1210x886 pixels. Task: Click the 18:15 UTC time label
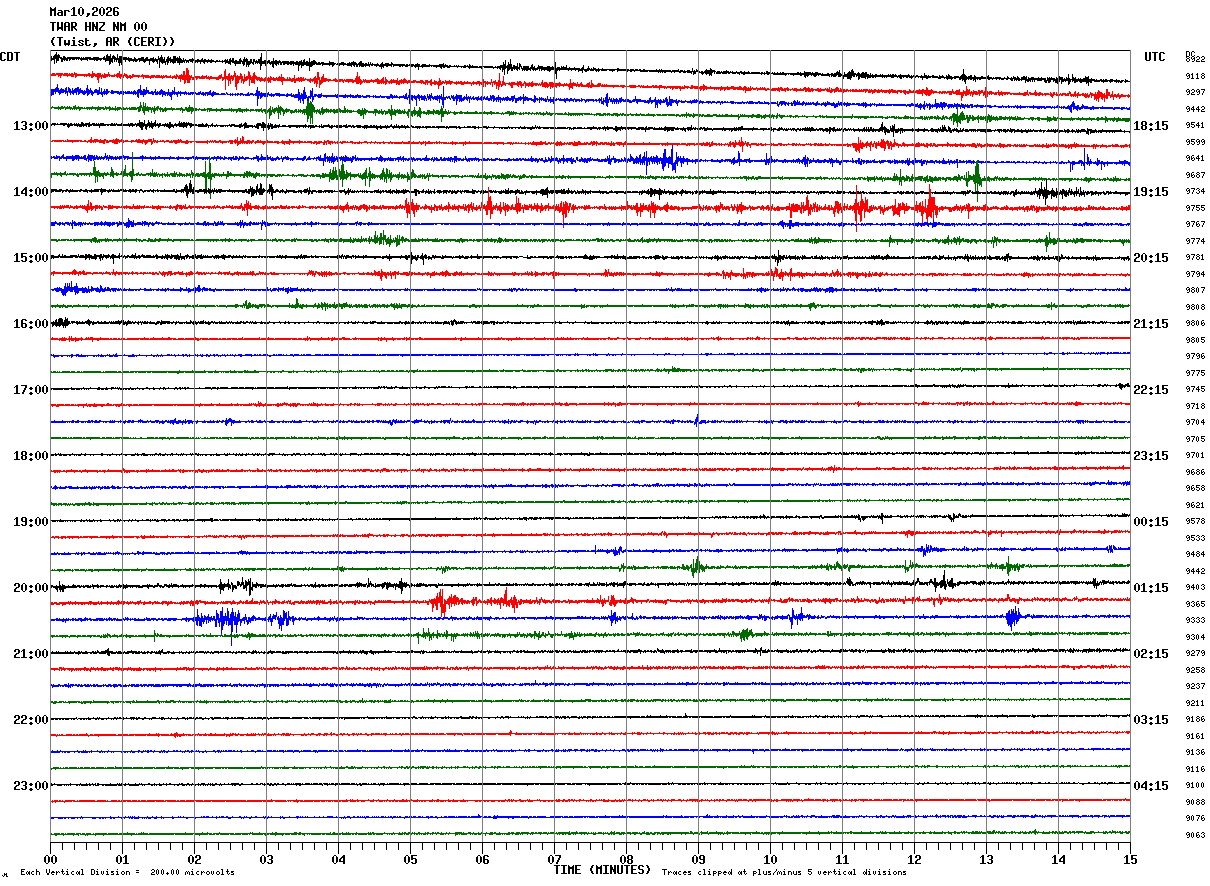point(1151,126)
